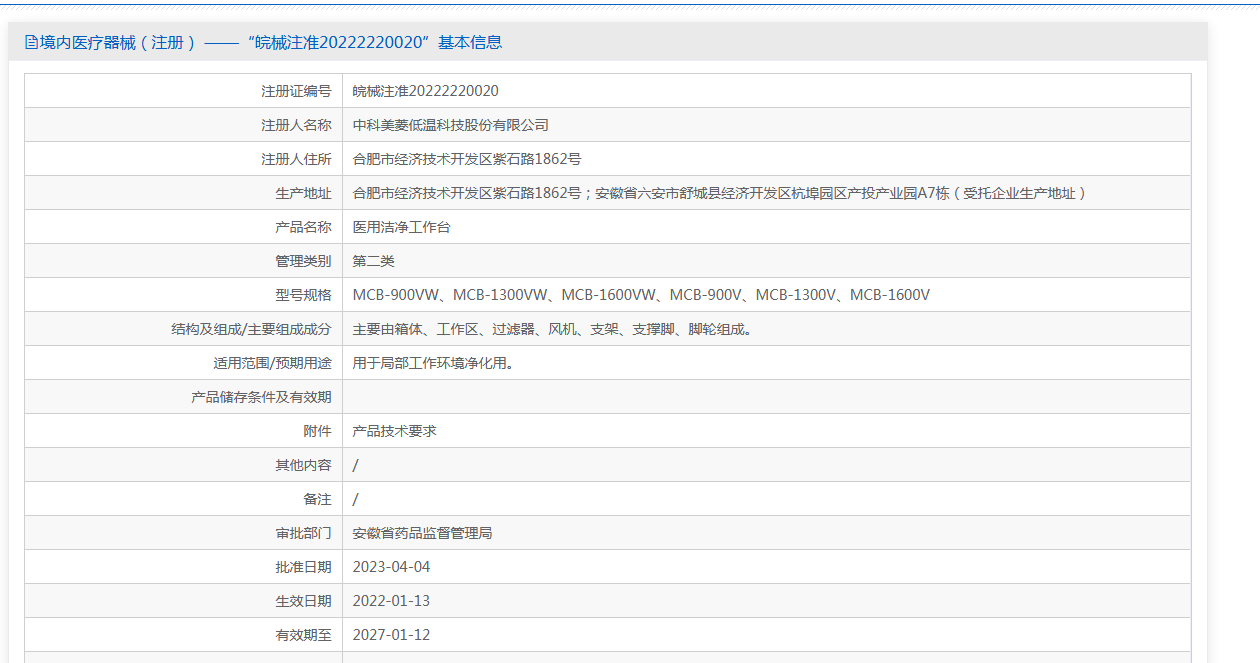Viewport: 1260px width, 663px height.
Task: Select the approval date 2023-04-04
Action: [392, 567]
